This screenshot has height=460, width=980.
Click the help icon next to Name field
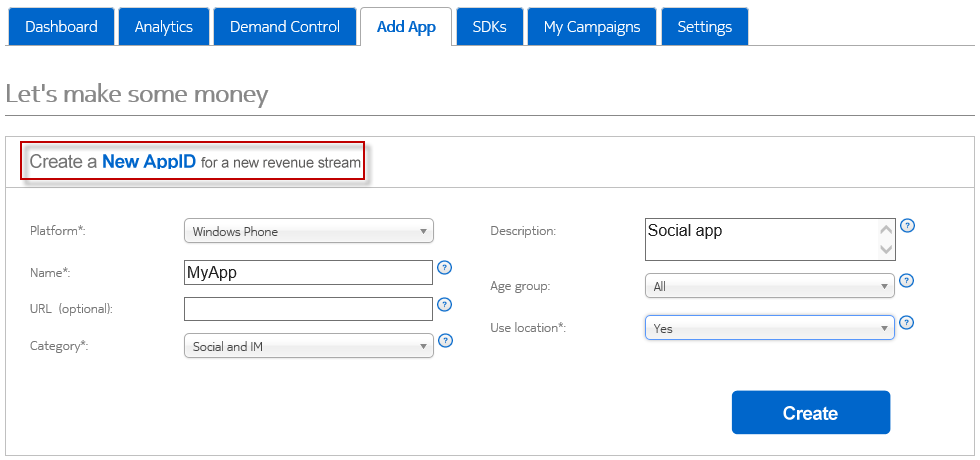(446, 268)
